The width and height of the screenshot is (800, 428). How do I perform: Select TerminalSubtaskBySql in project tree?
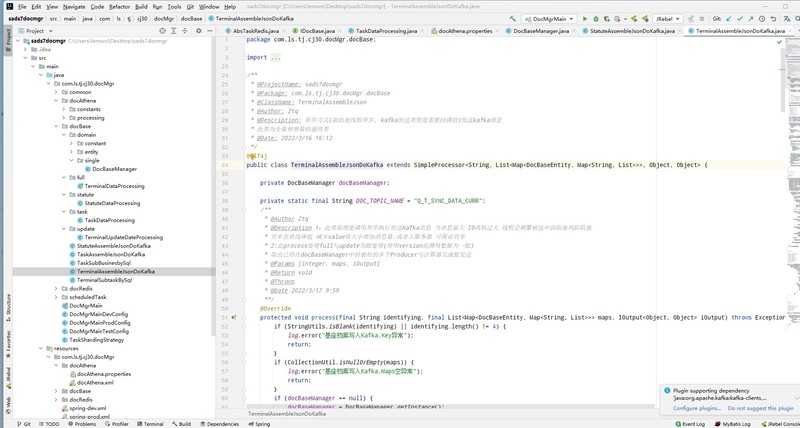pos(101,280)
